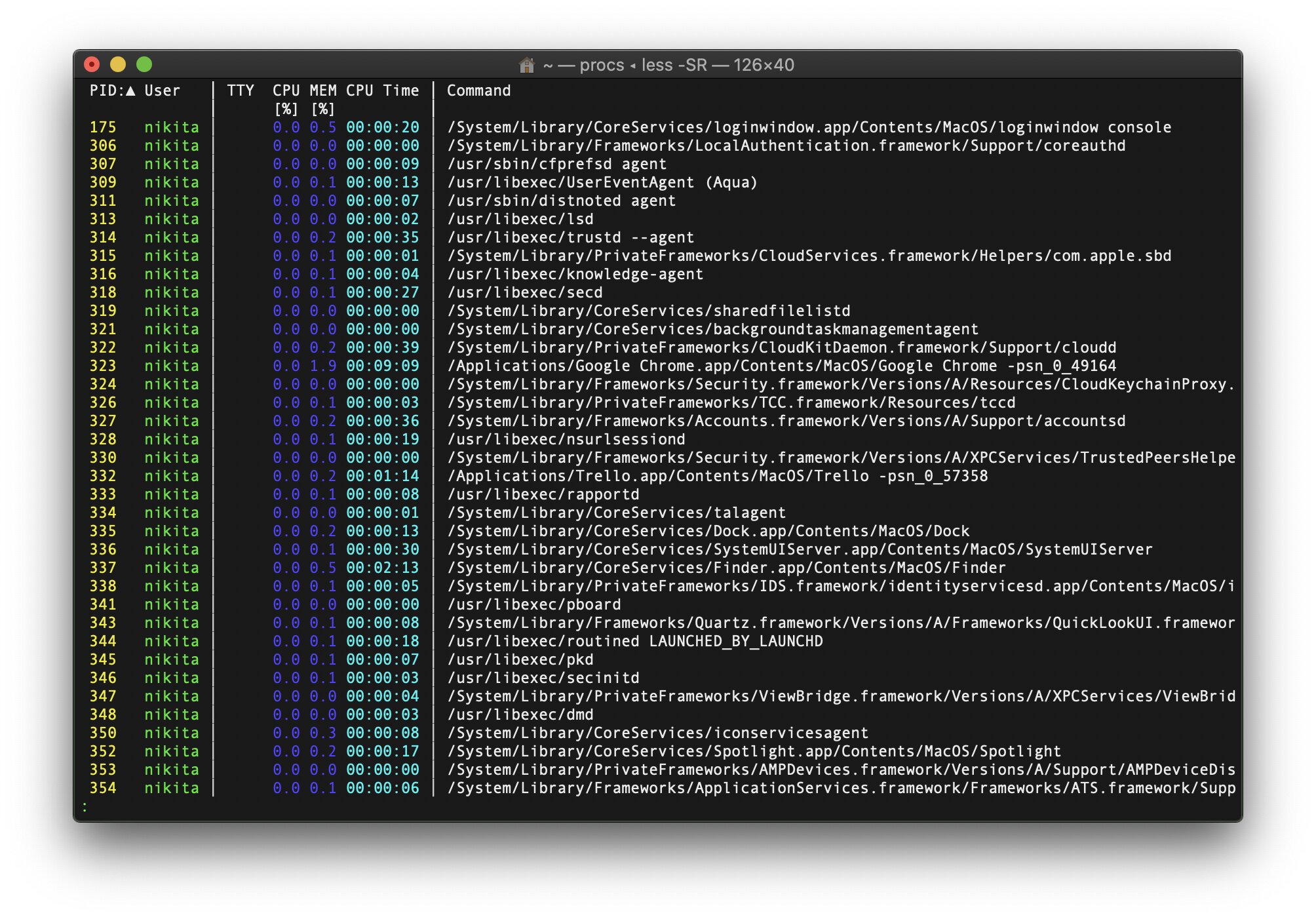Click the terminal window title text
The height and width of the screenshot is (919, 1316).
[x=668, y=65]
